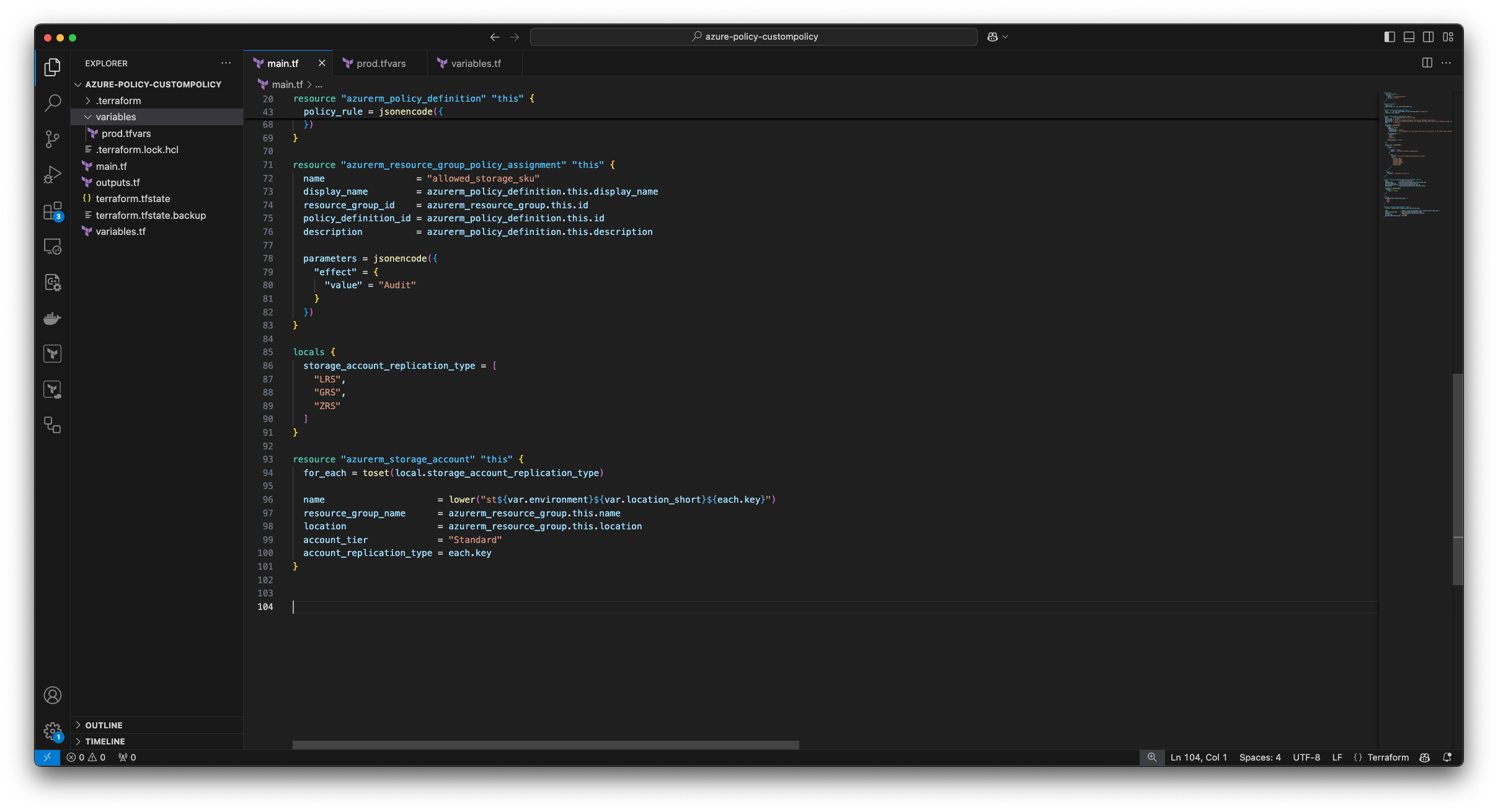Toggle the primary sidebar visibility
The height and width of the screenshot is (812, 1498).
[1388, 37]
